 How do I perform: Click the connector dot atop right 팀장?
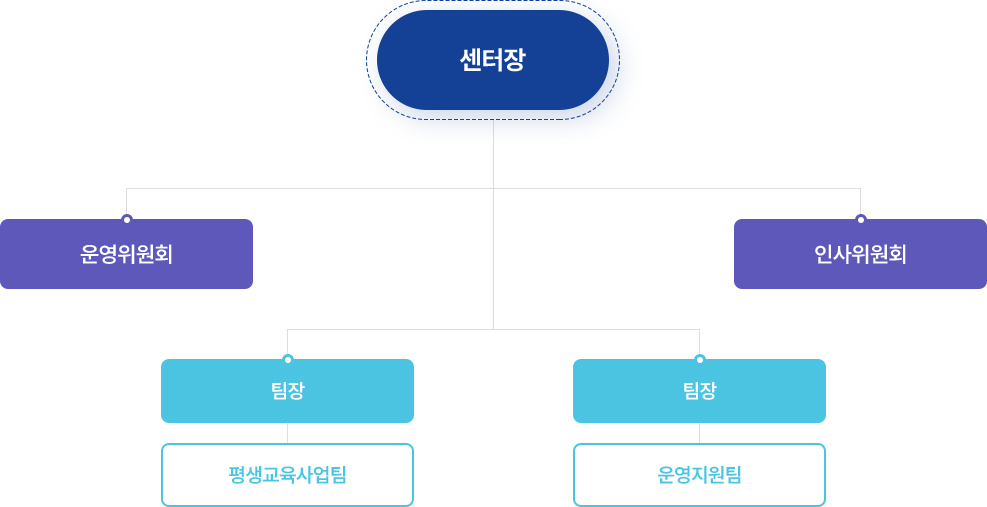699,359
